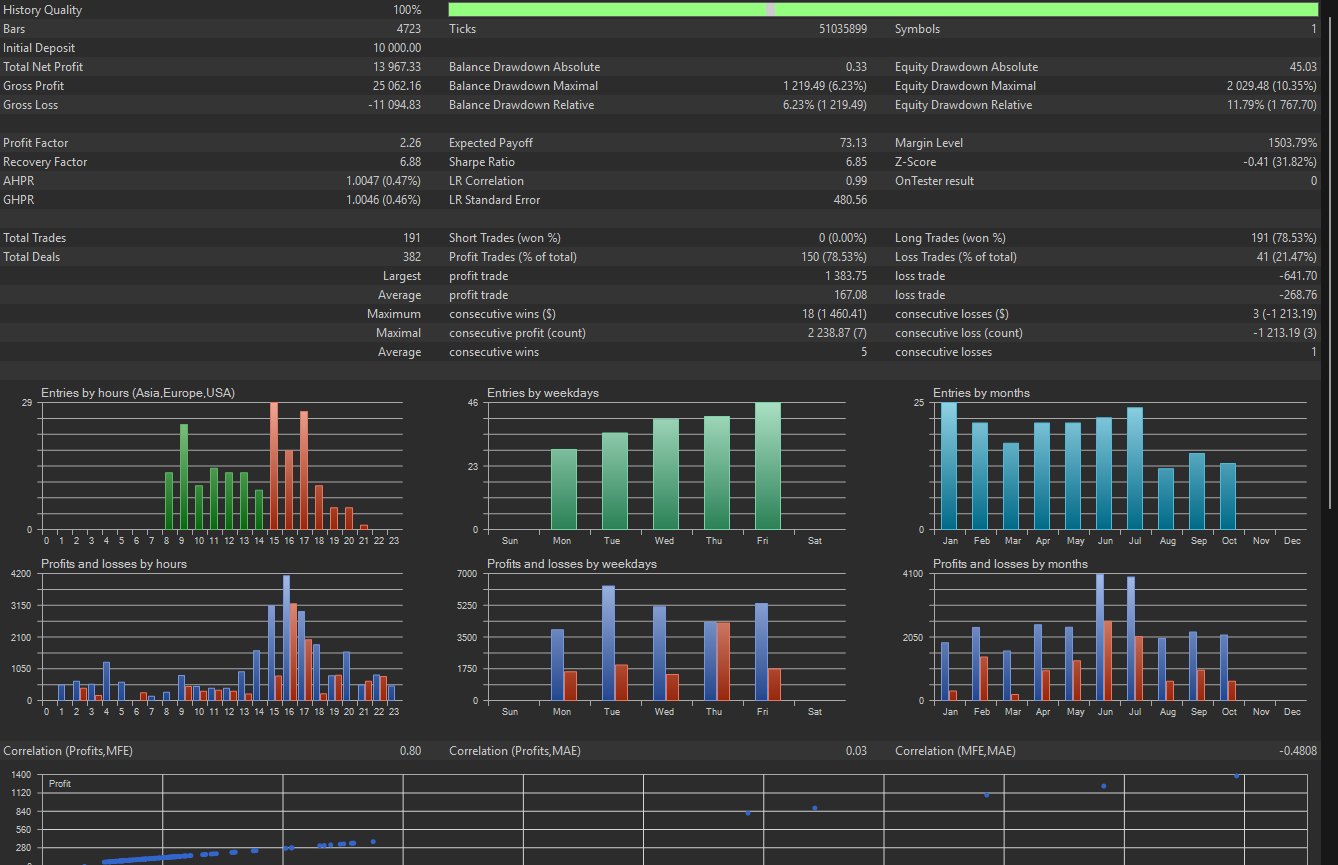Screen dimensions: 1338x865
Task: Click the Profit Factor label
Action: (35, 143)
